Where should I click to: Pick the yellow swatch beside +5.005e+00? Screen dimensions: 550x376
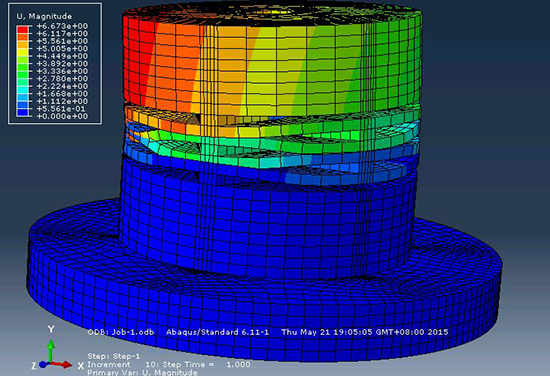(22, 52)
